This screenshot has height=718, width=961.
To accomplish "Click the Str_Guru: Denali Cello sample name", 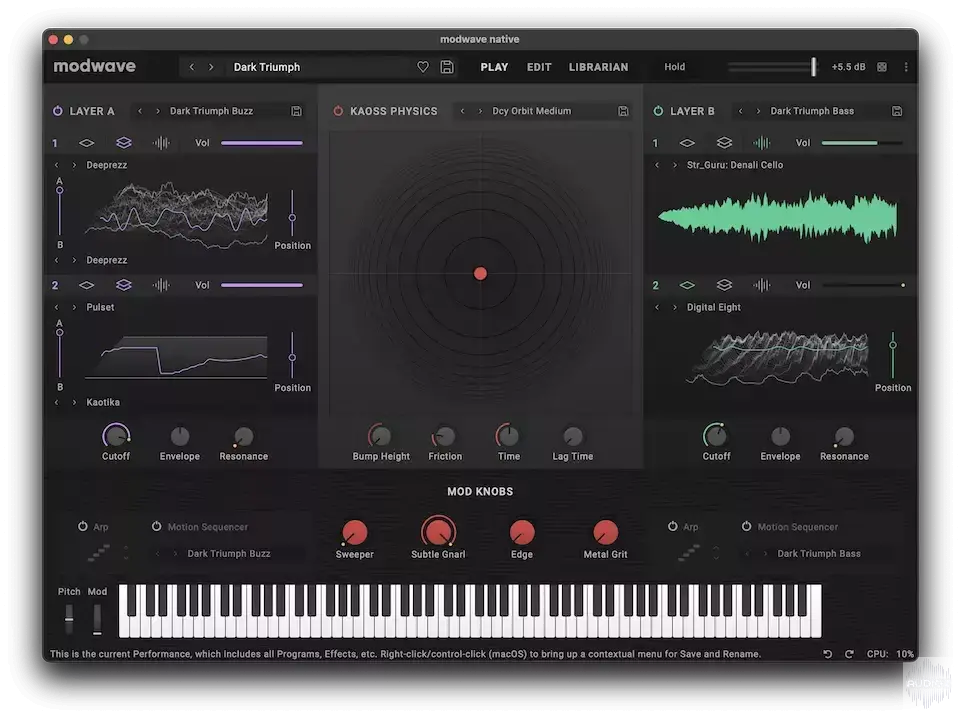I will (x=734, y=165).
